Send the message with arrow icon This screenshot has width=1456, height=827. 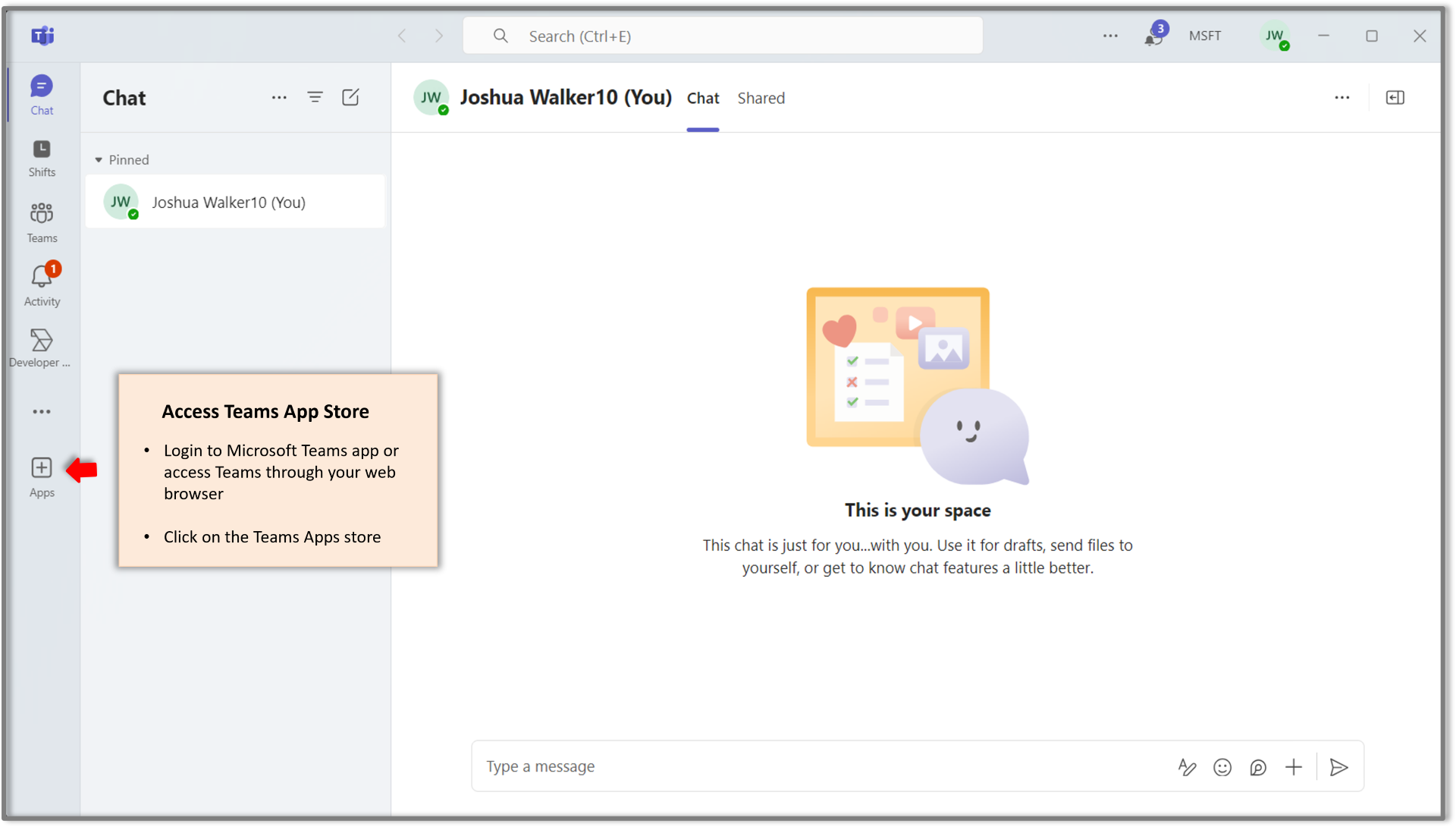click(x=1338, y=767)
